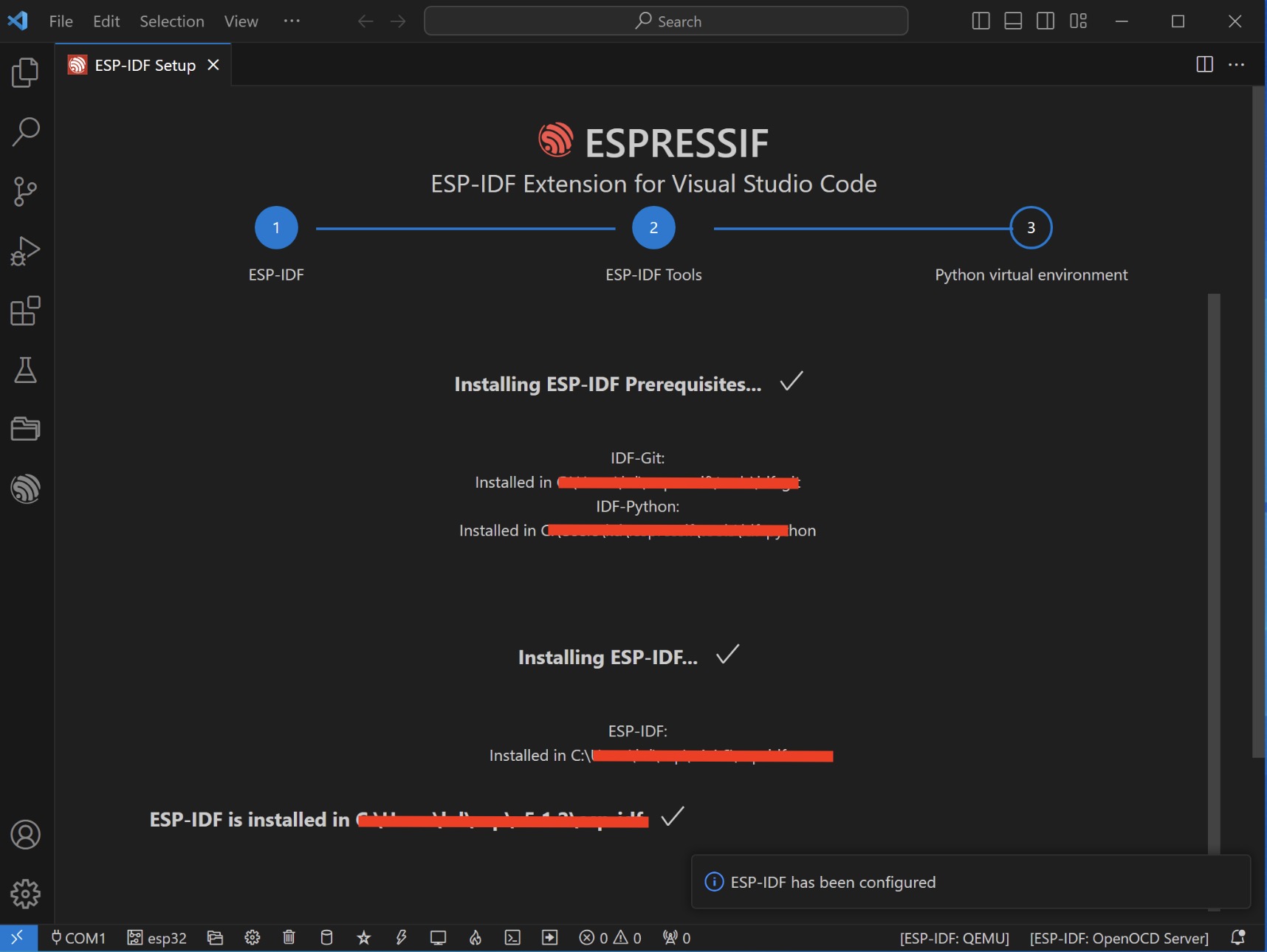Toggle the secondary side bar
The width and height of the screenshot is (1267, 952).
(1045, 21)
